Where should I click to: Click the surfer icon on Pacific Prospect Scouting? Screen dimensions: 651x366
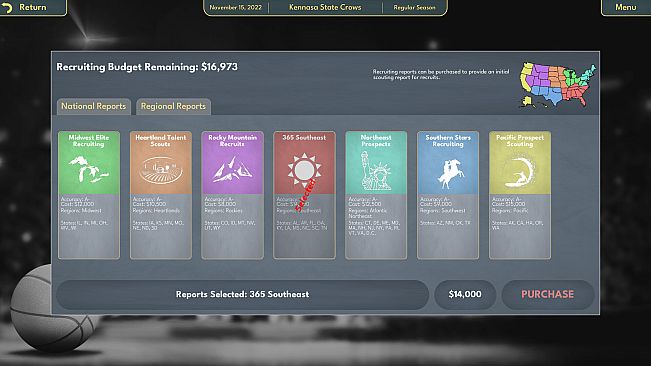coord(520,172)
